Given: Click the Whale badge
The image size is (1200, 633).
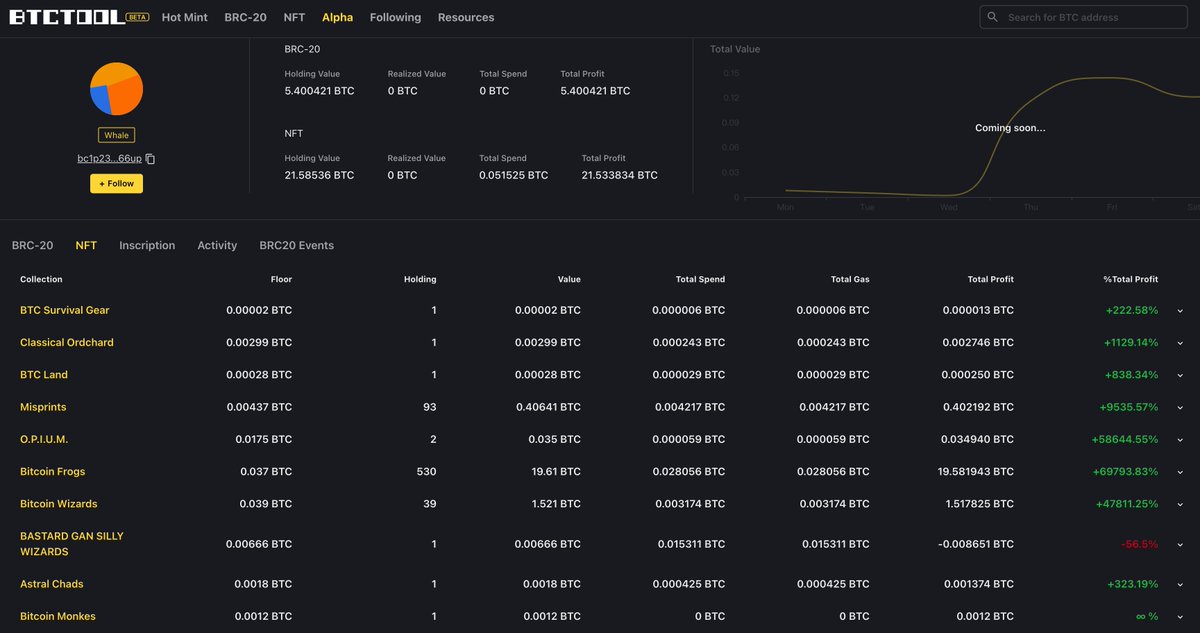Looking at the screenshot, I should (x=116, y=135).
